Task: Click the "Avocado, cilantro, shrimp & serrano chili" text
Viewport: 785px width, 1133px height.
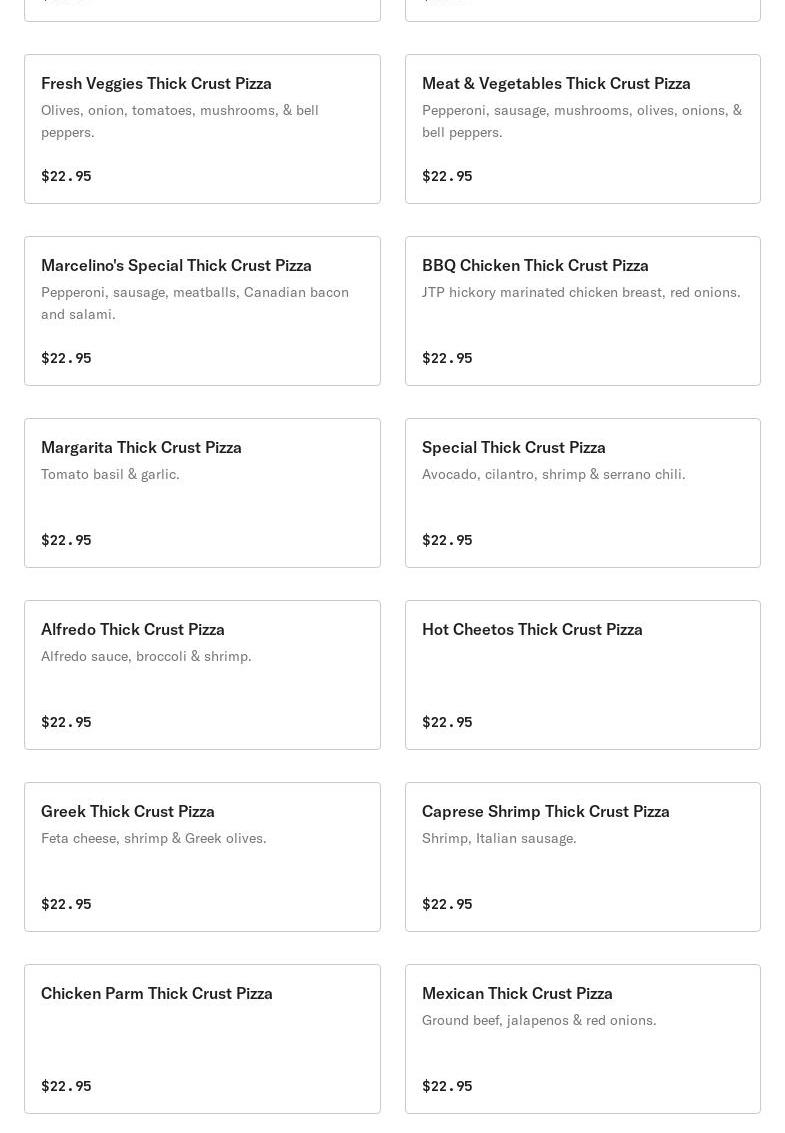Action: tap(553, 474)
